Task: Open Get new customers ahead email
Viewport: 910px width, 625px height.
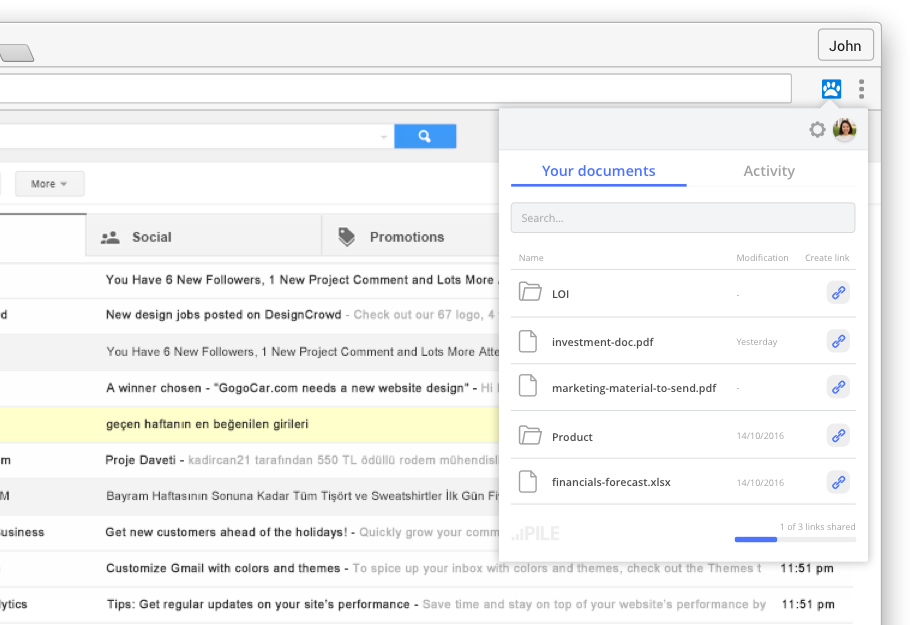Action: (x=250, y=532)
